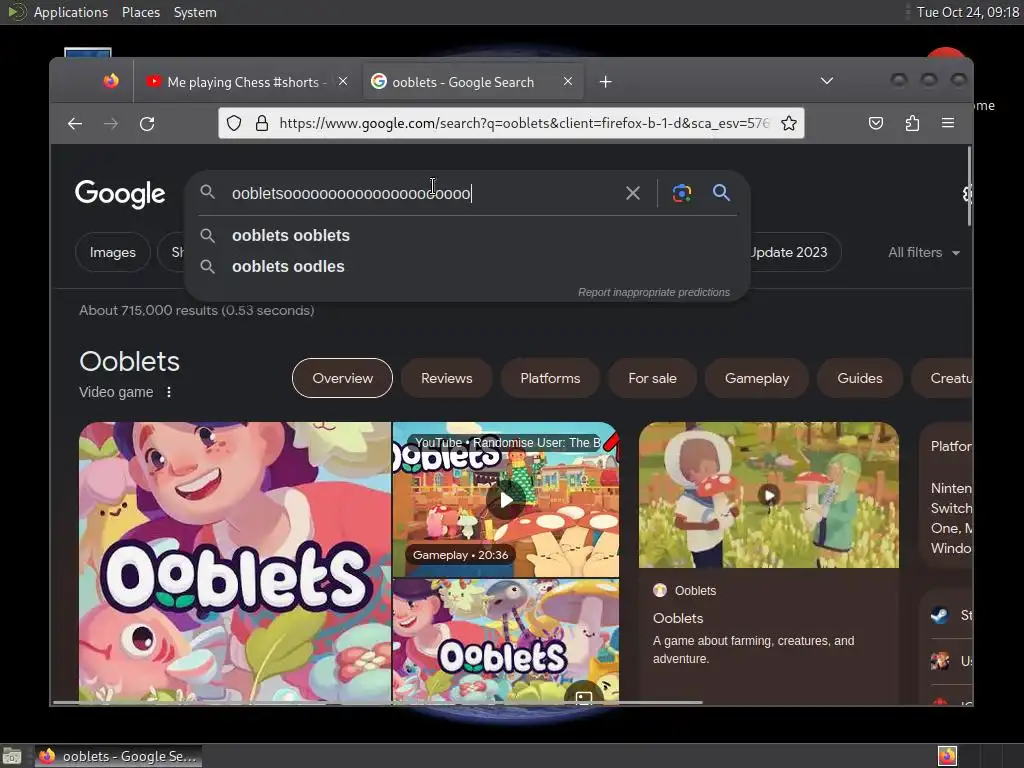Open the Firefox hamburger menu
This screenshot has height=768, width=1024.
coord(948,123)
